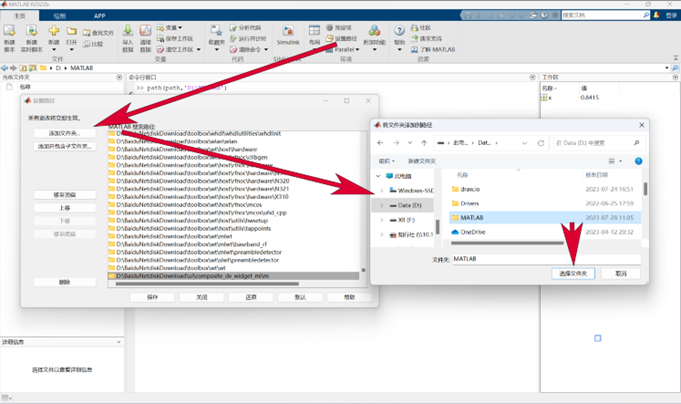Click the refresh icon in folder dialog
This screenshot has width=681, height=404.
[541, 143]
